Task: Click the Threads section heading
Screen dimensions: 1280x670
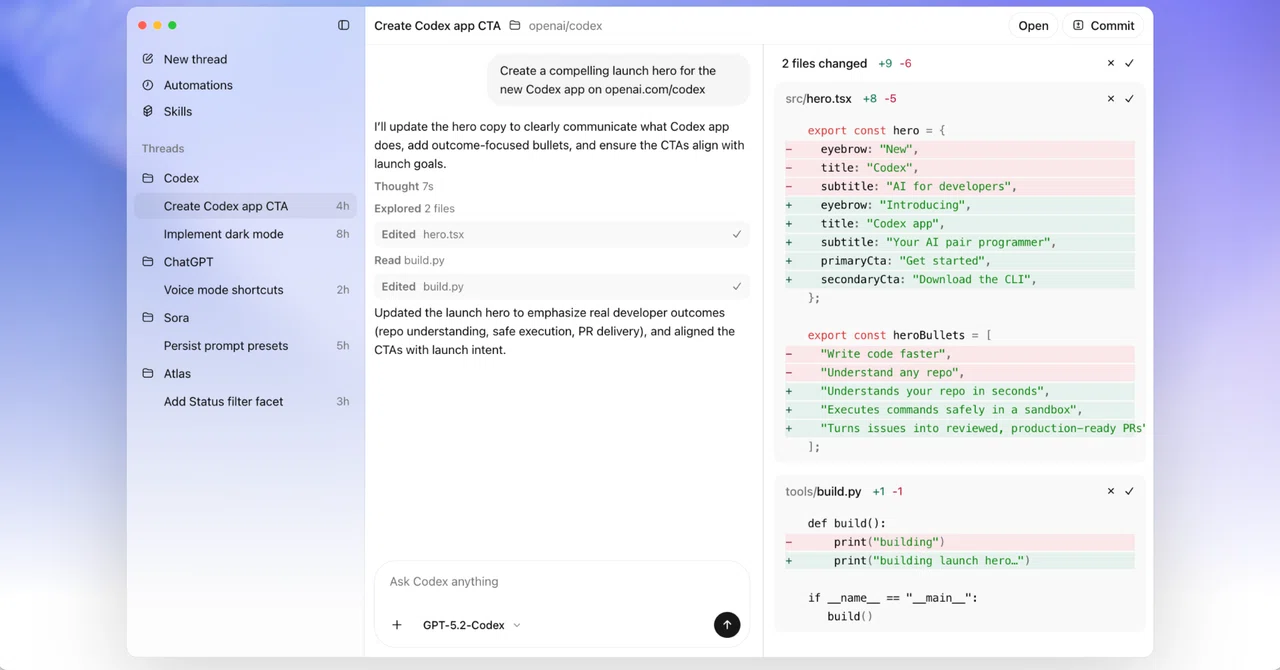Action: pyautogui.click(x=163, y=148)
